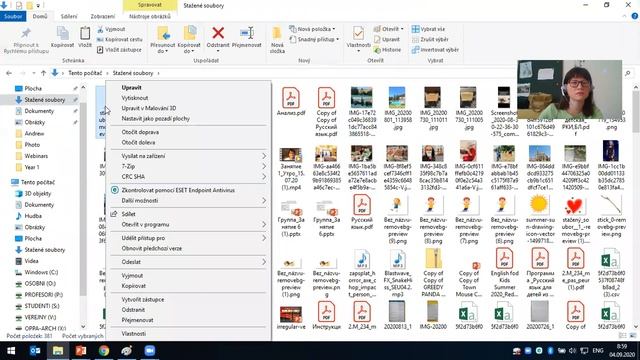640x360 pixels.
Task: Click Kopírovat cestu in ribbon
Action: coord(120,40)
